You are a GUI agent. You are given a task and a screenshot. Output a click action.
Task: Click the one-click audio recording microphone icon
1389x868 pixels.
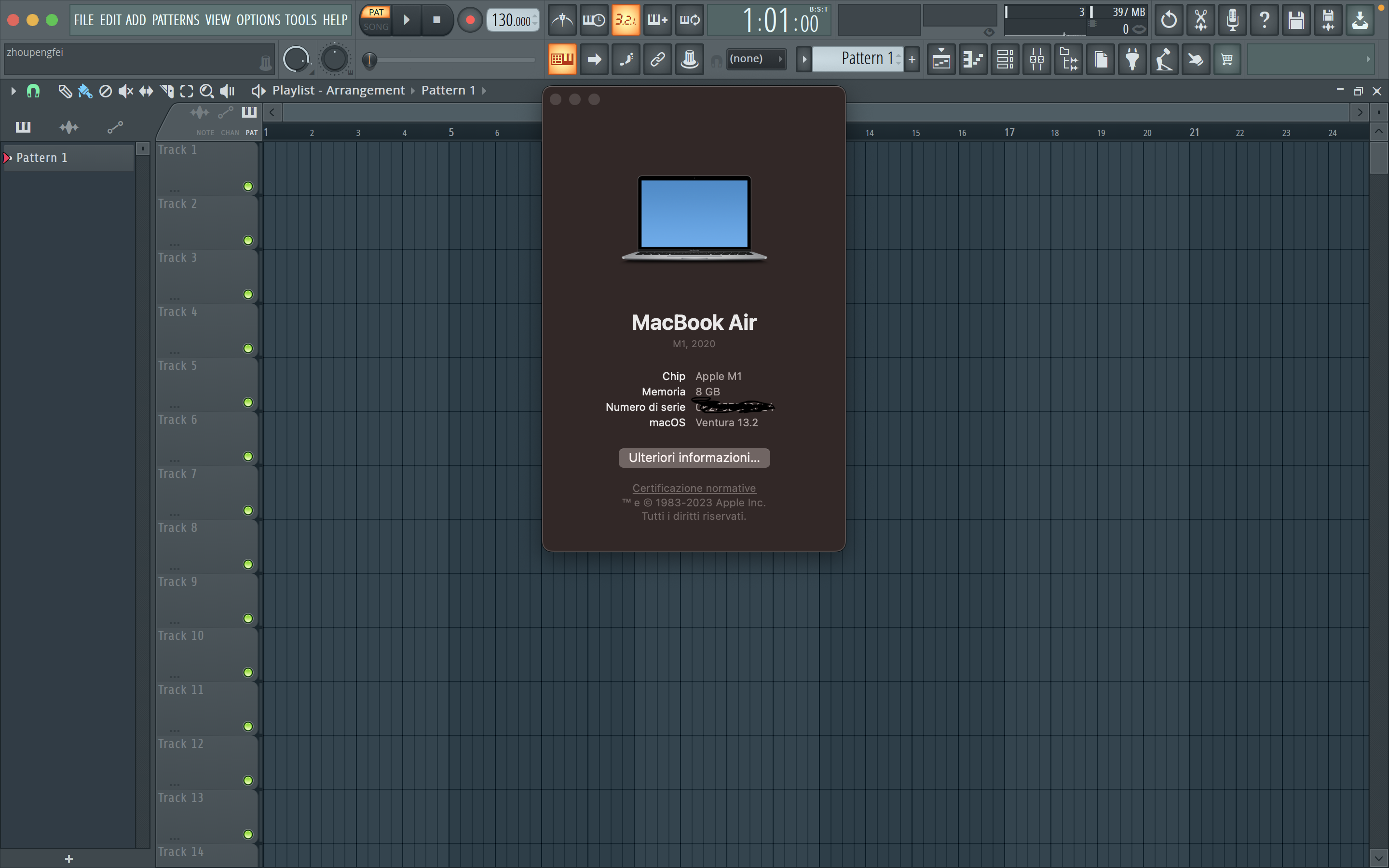pos(1232,20)
